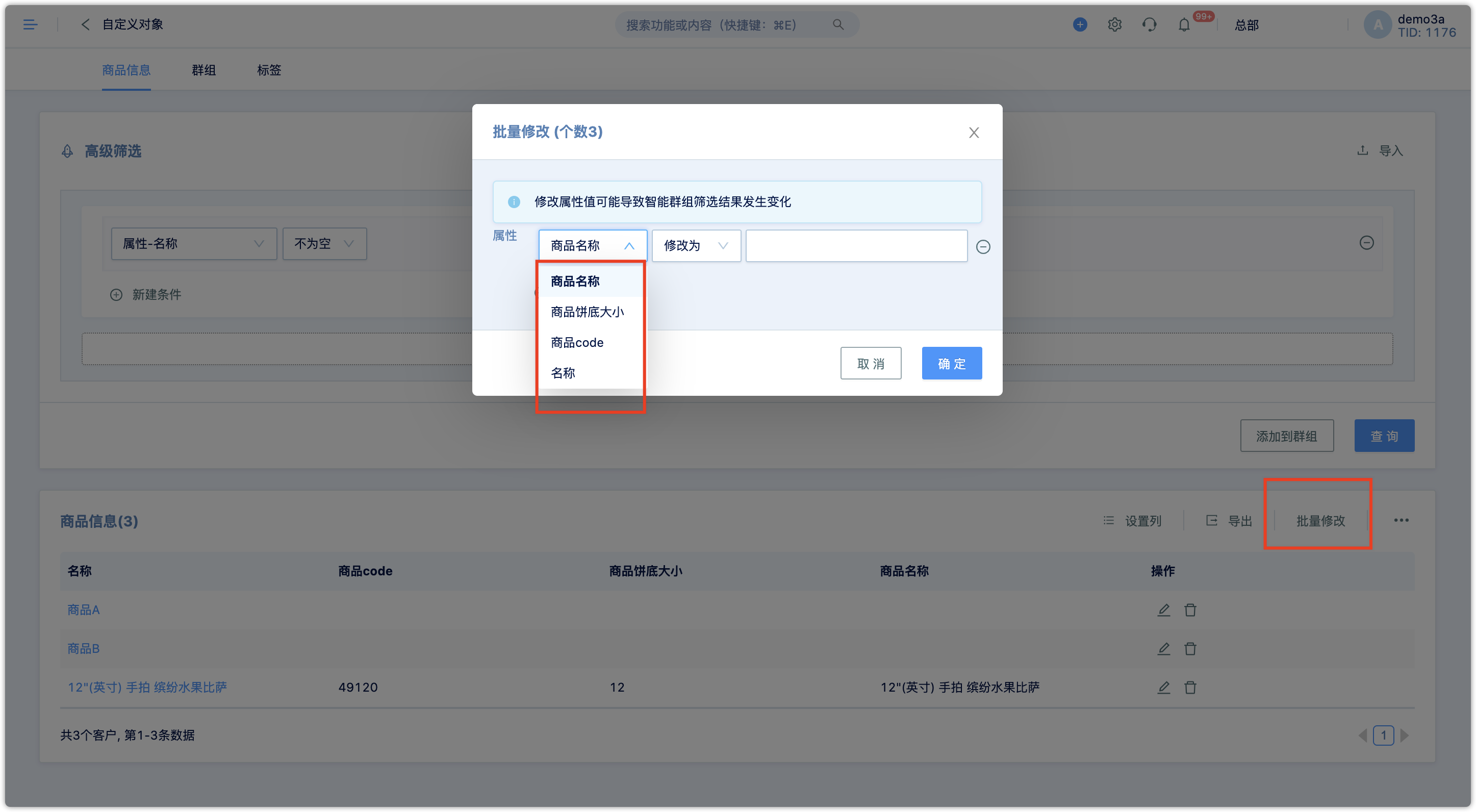Open the 商品B link

(x=83, y=649)
